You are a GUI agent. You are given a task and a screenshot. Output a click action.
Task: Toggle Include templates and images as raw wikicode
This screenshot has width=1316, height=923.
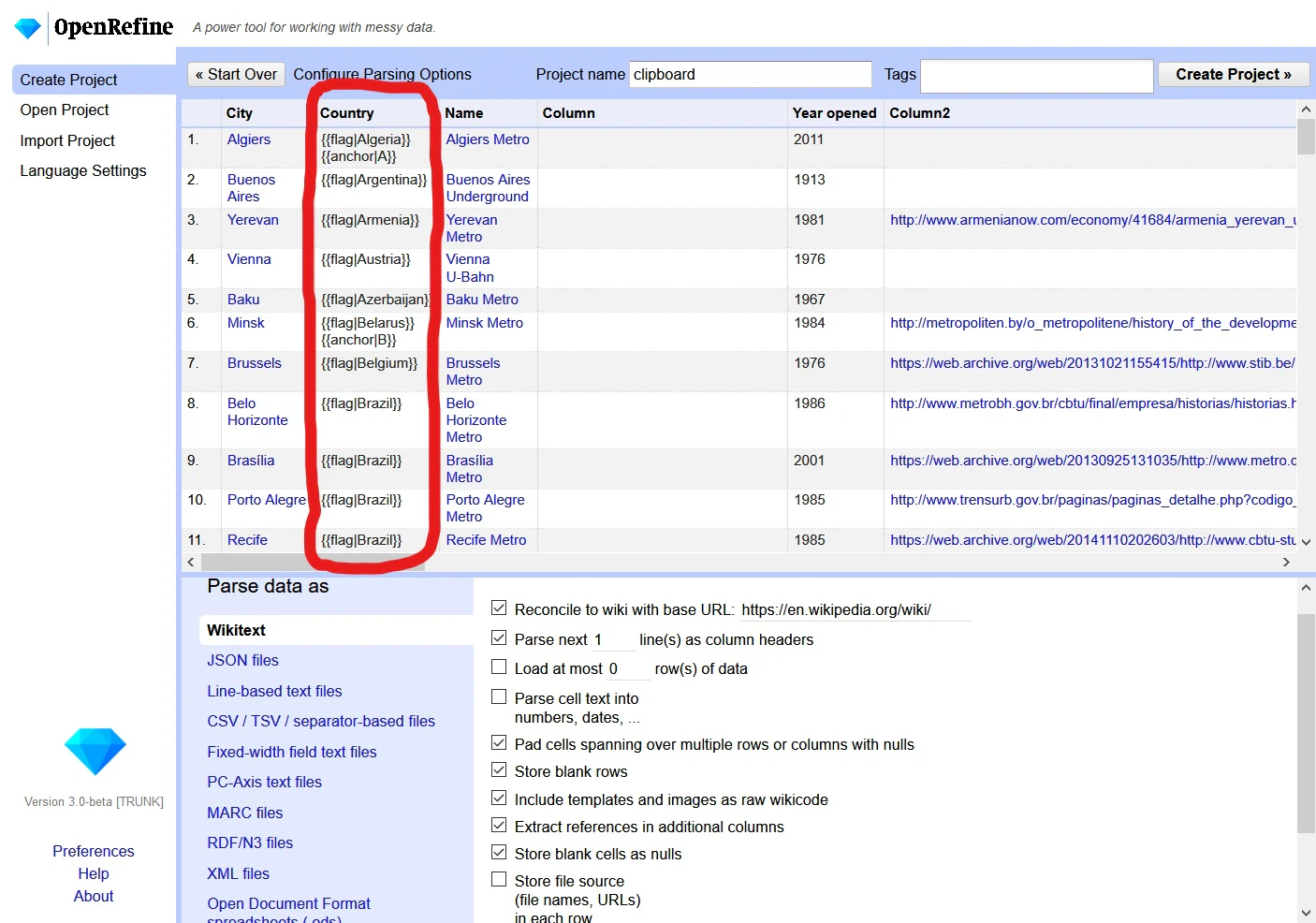click(x=499, y=798)
